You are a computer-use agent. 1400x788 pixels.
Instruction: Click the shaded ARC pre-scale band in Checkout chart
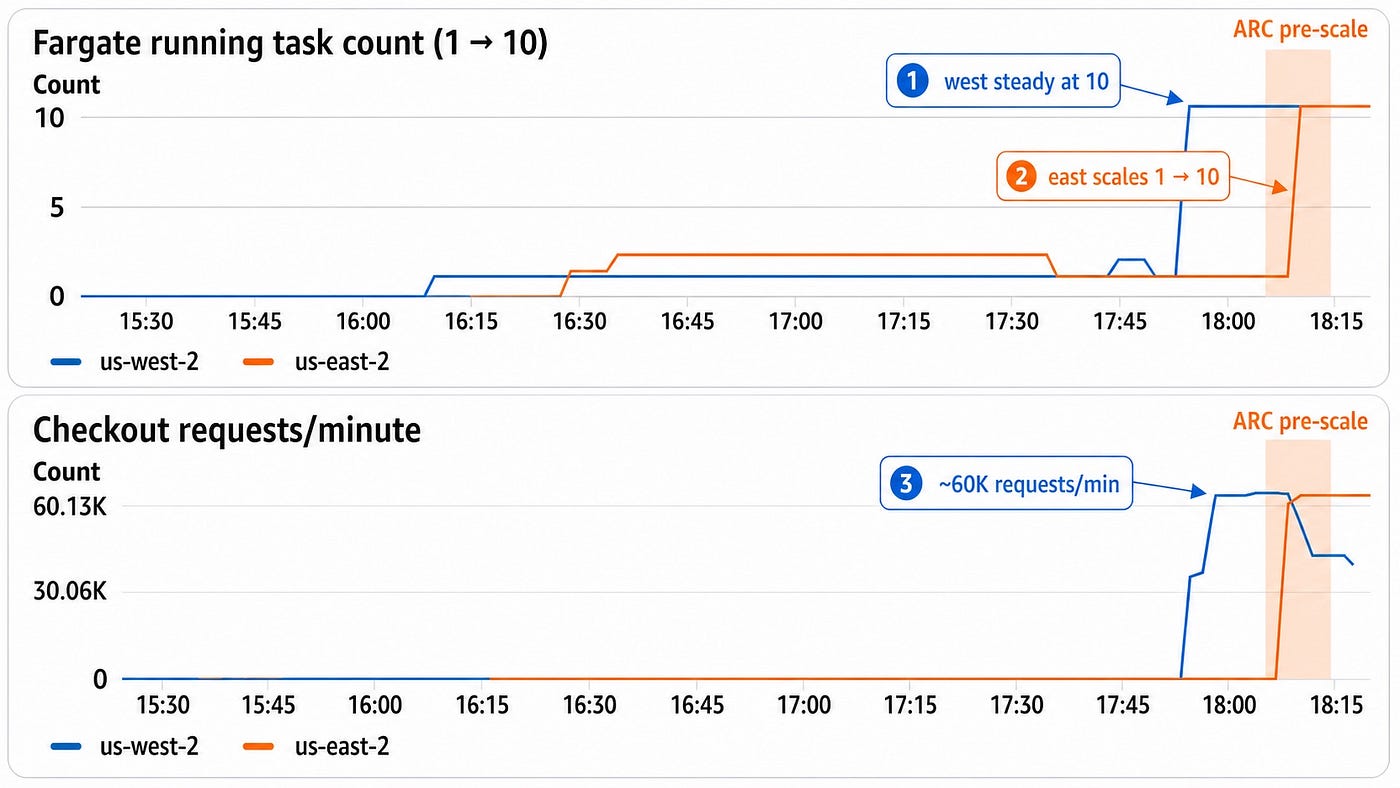tap(1298, 560)
